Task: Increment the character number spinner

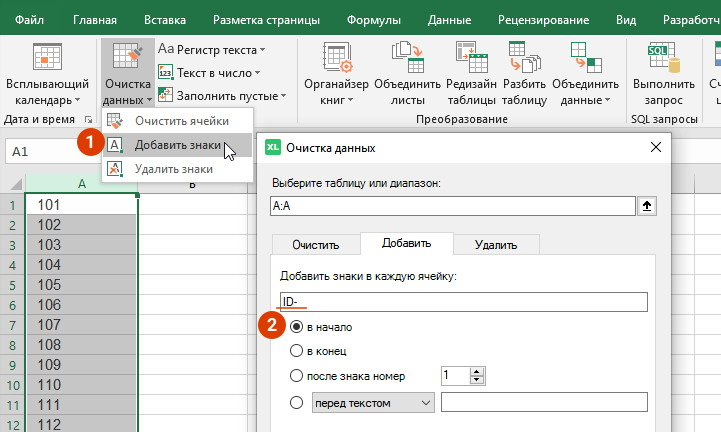Action: pyautogui.click(x=477, y=371)
